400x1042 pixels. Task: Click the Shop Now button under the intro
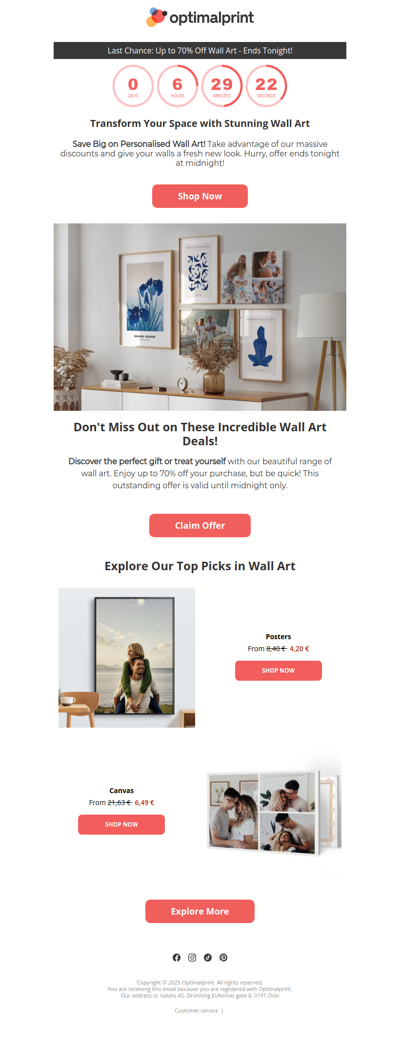point(200,196)
